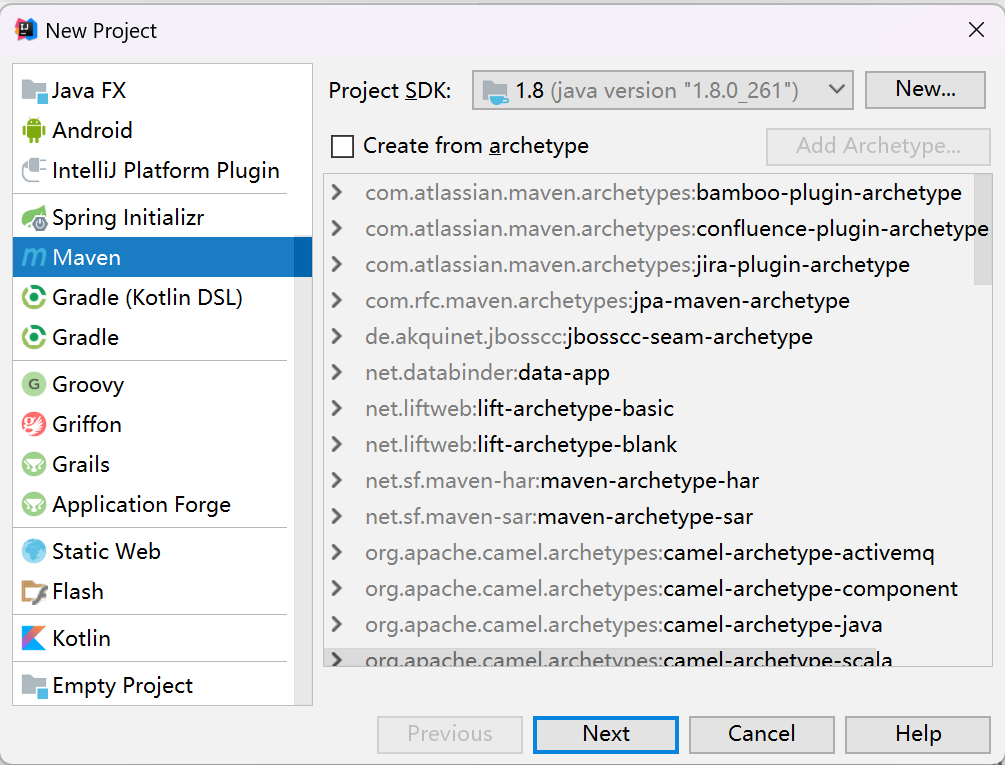Click the Flash folder icon
The height and width of the screenshot is (765, 1005).
pos(34,591)
